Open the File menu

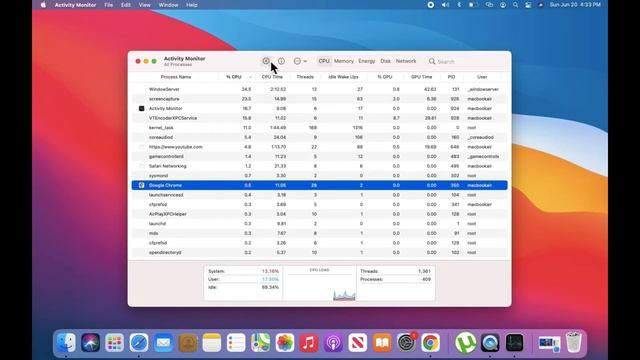point(109,5)
